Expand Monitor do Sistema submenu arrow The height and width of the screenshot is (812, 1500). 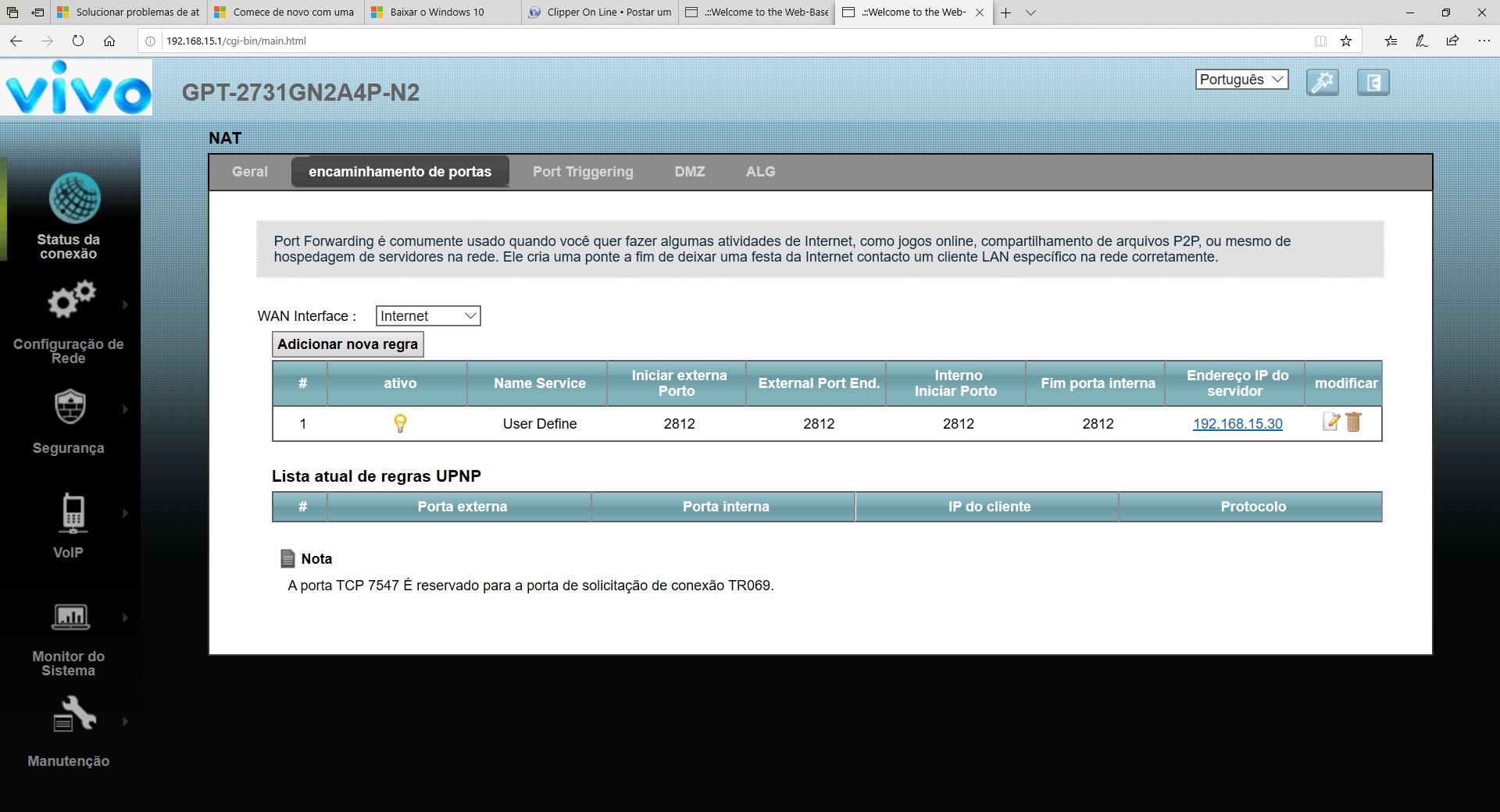125,618
